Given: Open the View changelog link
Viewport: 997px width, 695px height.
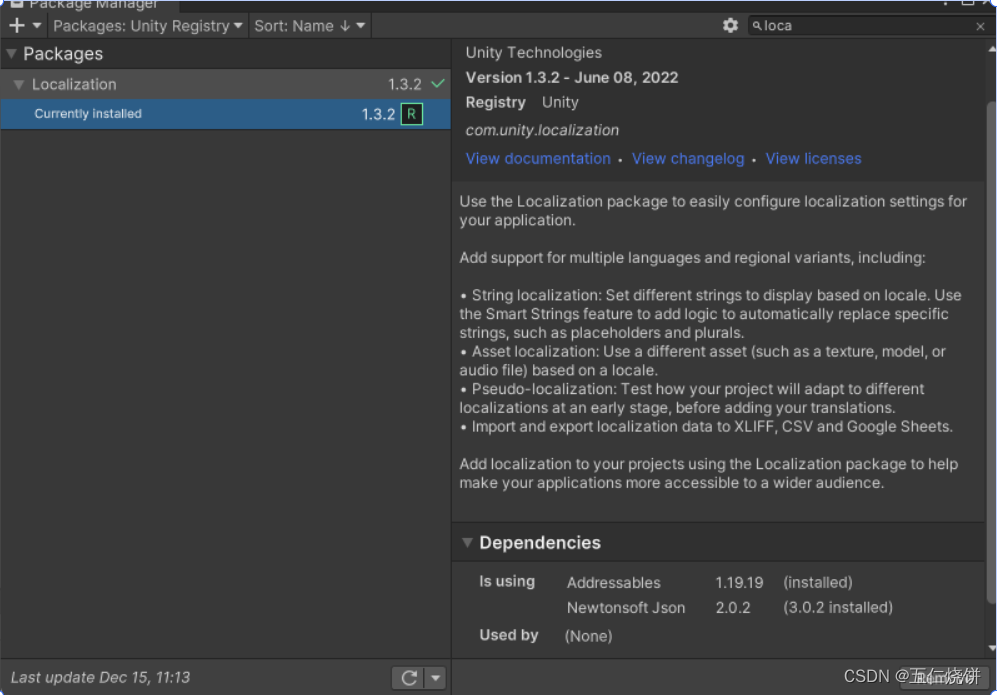Looking at the screenshot, I should tap(688, 159).
